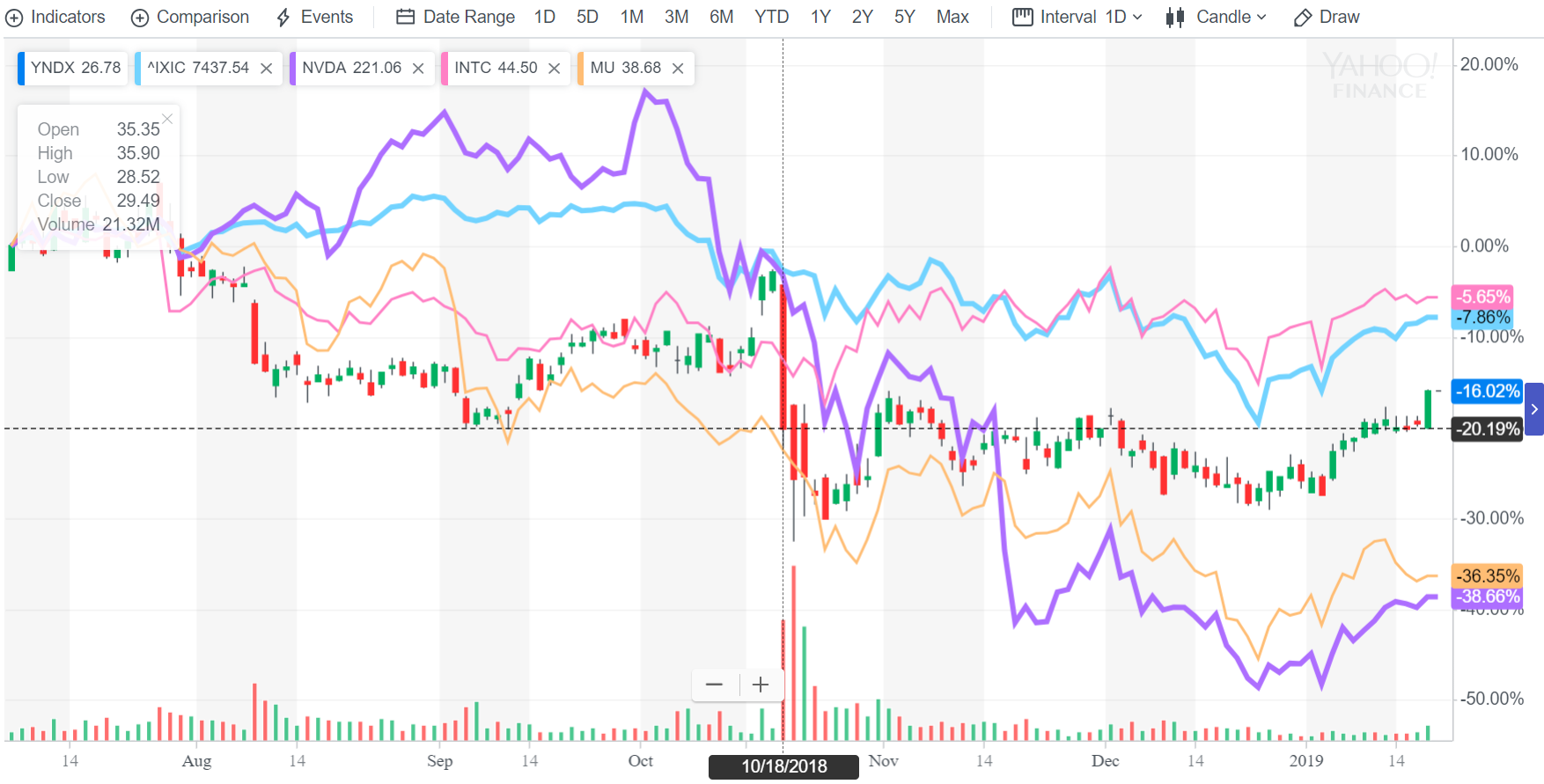
Task: Click the Comparison plus-circle icon
Action: (x=140, y=18)
